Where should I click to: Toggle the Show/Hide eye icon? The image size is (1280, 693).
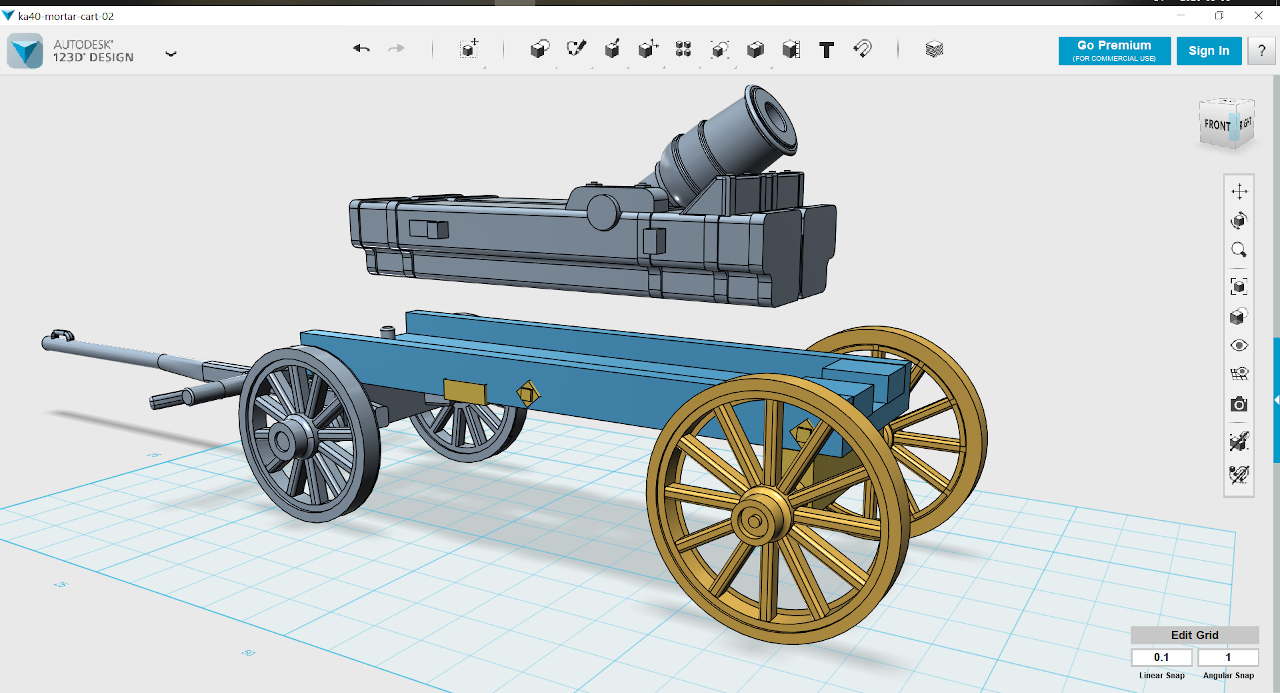(1239, 345)
